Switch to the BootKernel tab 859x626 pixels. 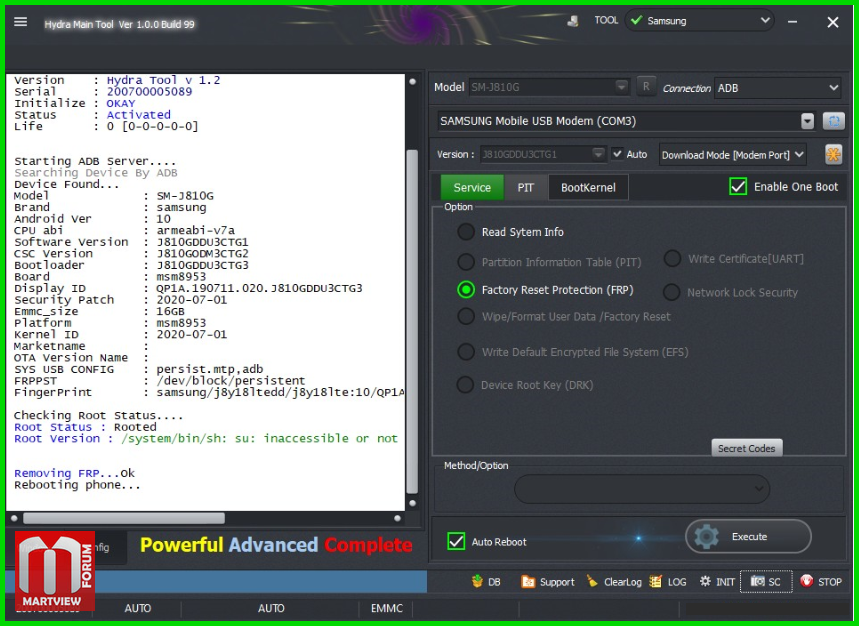(x=588, y=187)
